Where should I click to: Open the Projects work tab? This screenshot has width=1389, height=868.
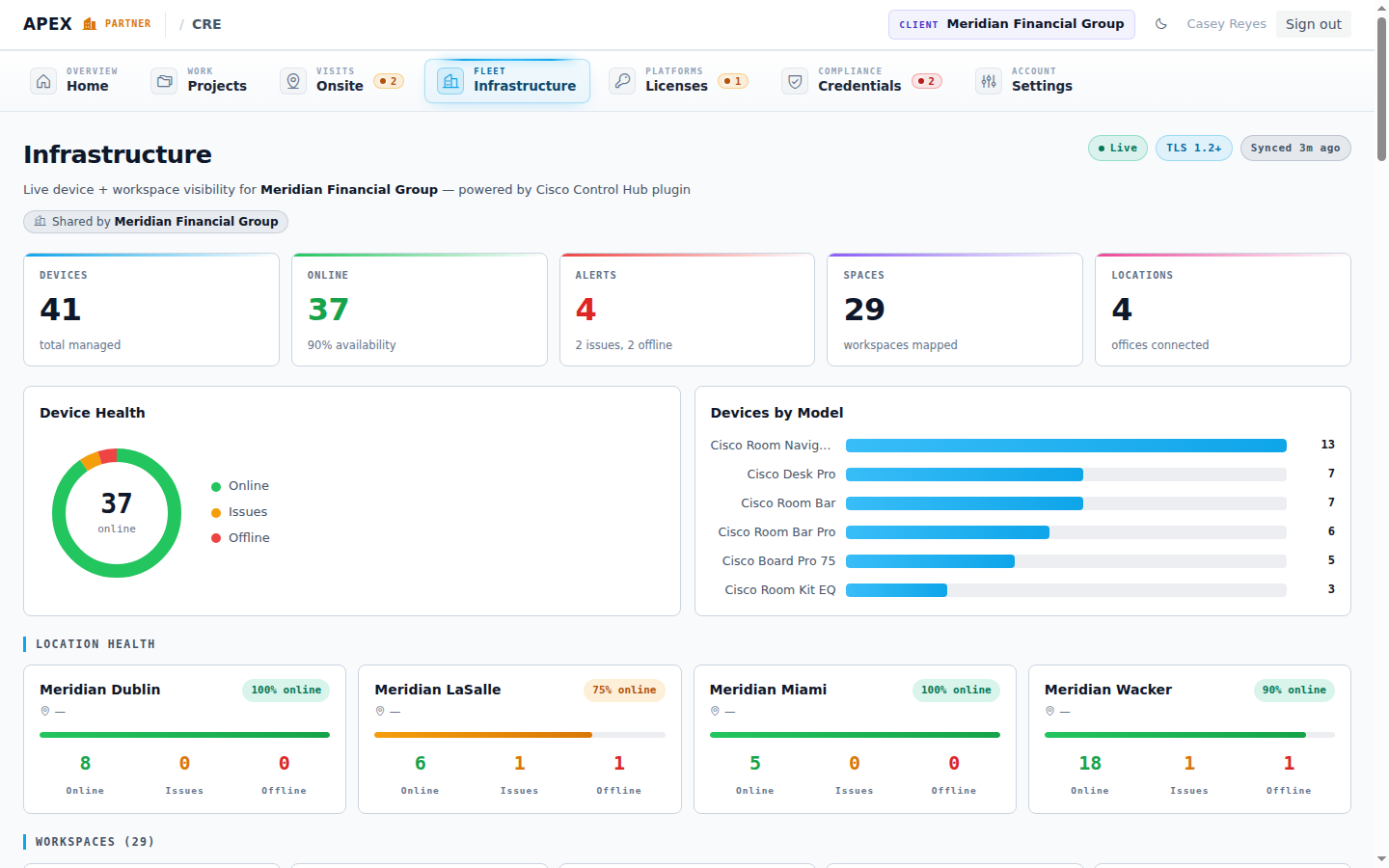(x=200, y=81)
